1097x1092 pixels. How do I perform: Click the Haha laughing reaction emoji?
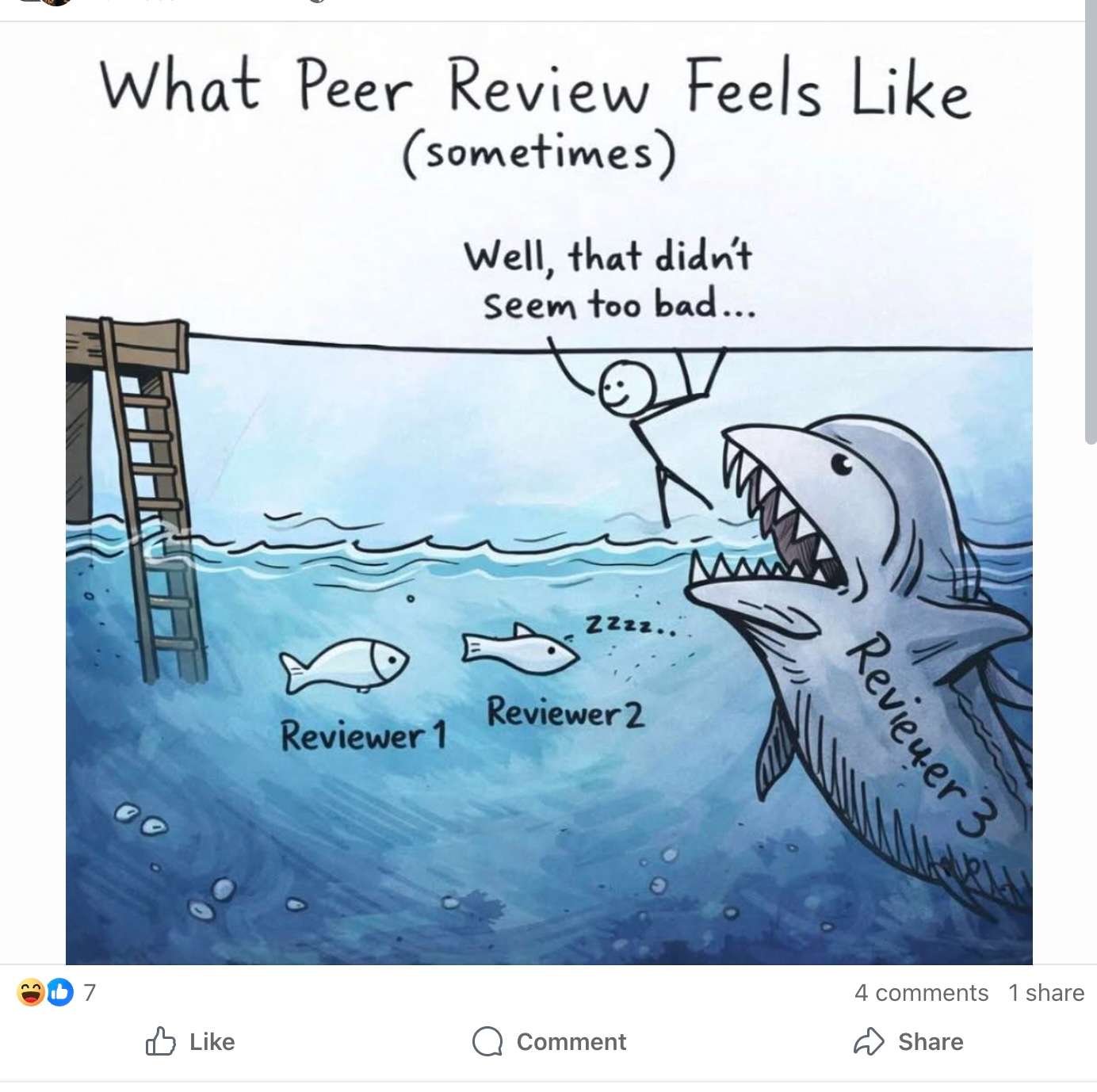pyautogui.click(x=30, y=992)
